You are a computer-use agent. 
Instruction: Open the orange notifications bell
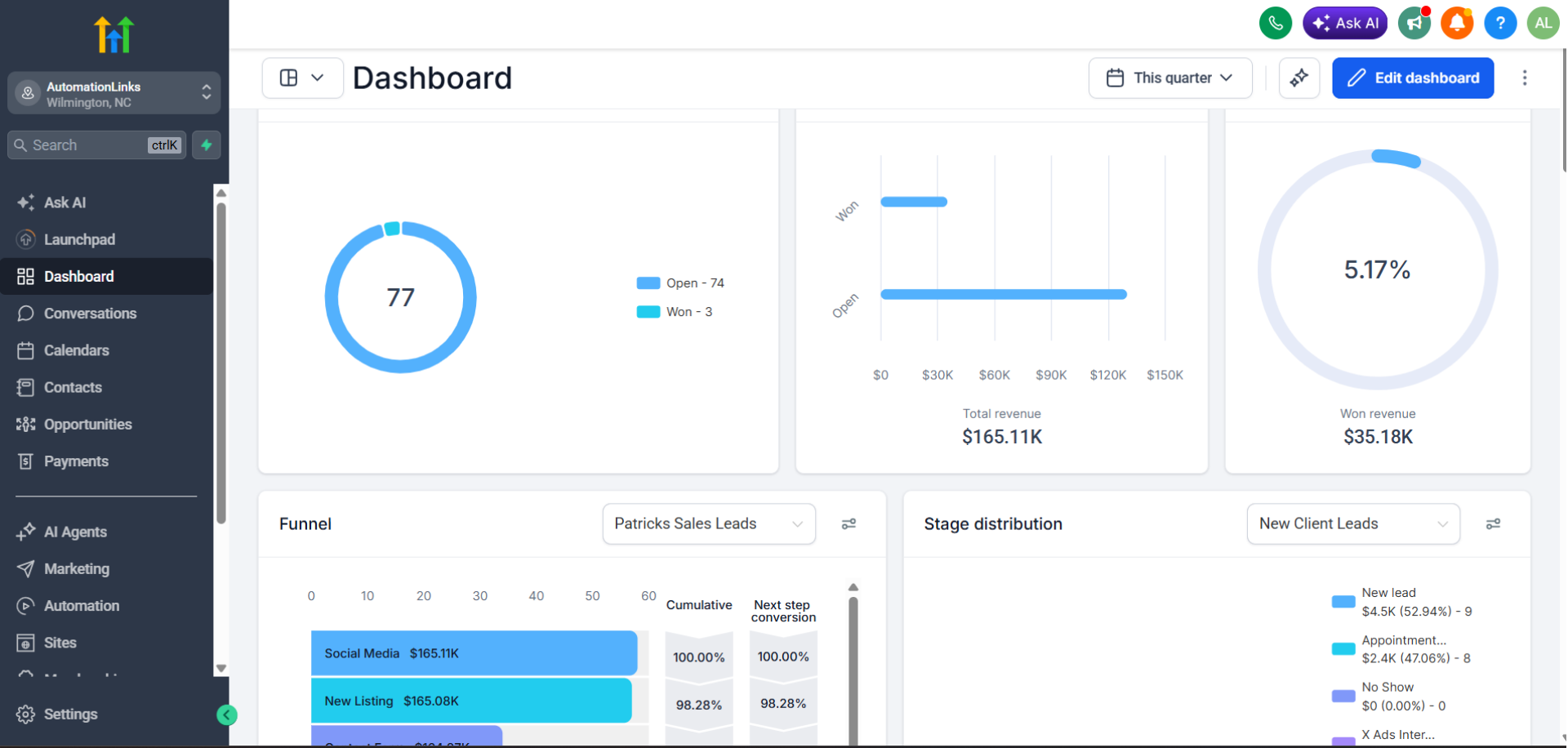coord(1457,23)
